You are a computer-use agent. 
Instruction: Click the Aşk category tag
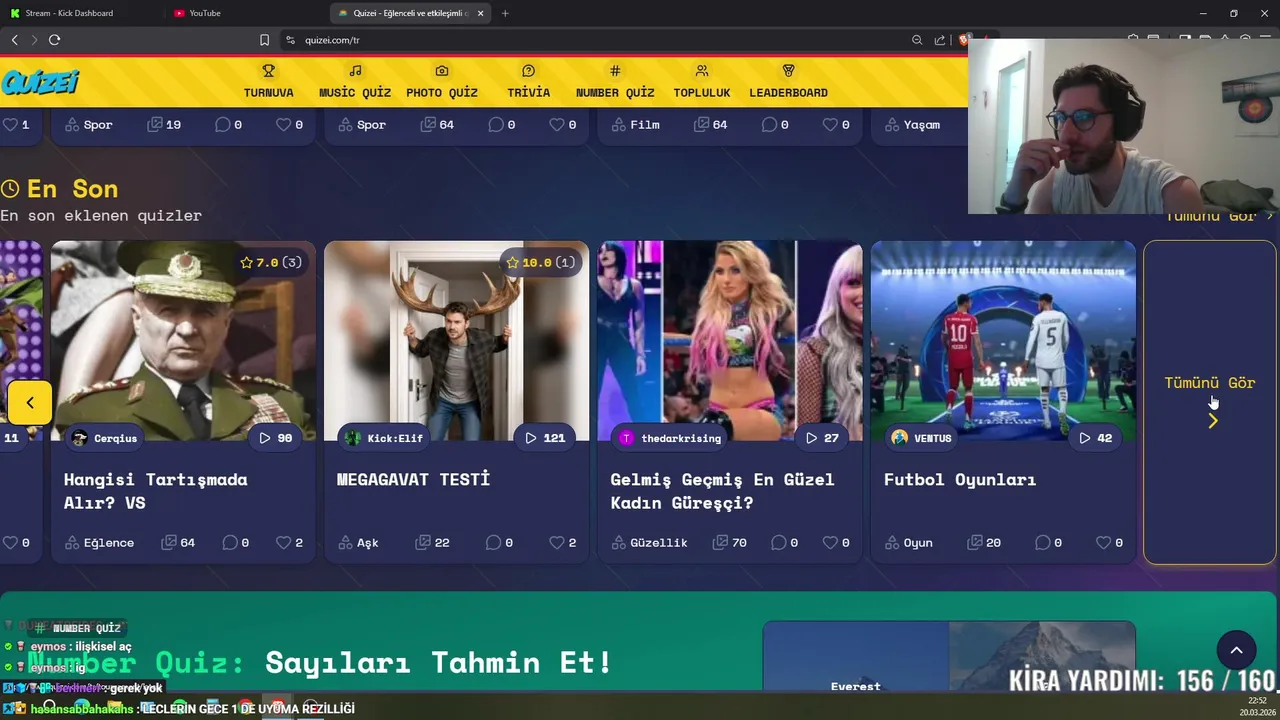pyautogui.click(x=358, y=542)
